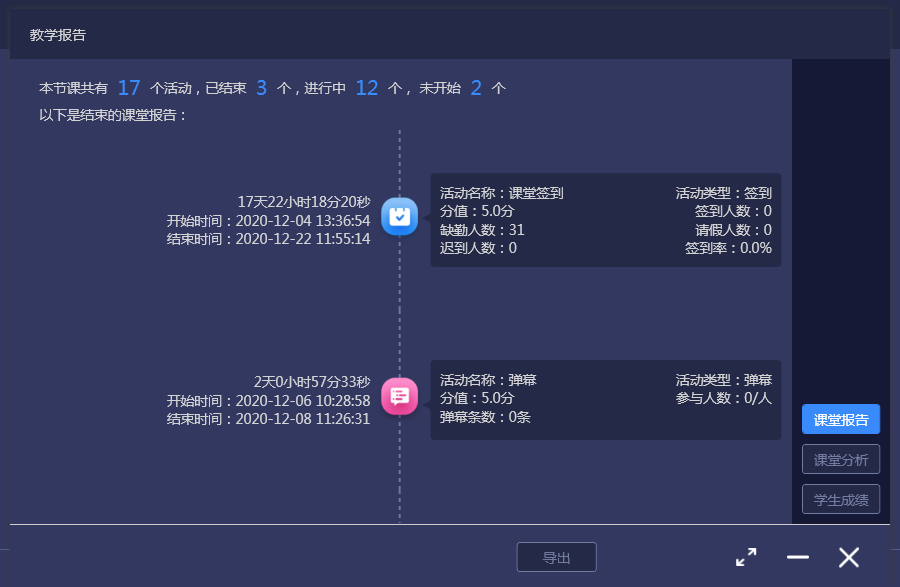
Task: Click the blue classroom sign-in timeline icon
Action: pos(399,216)
